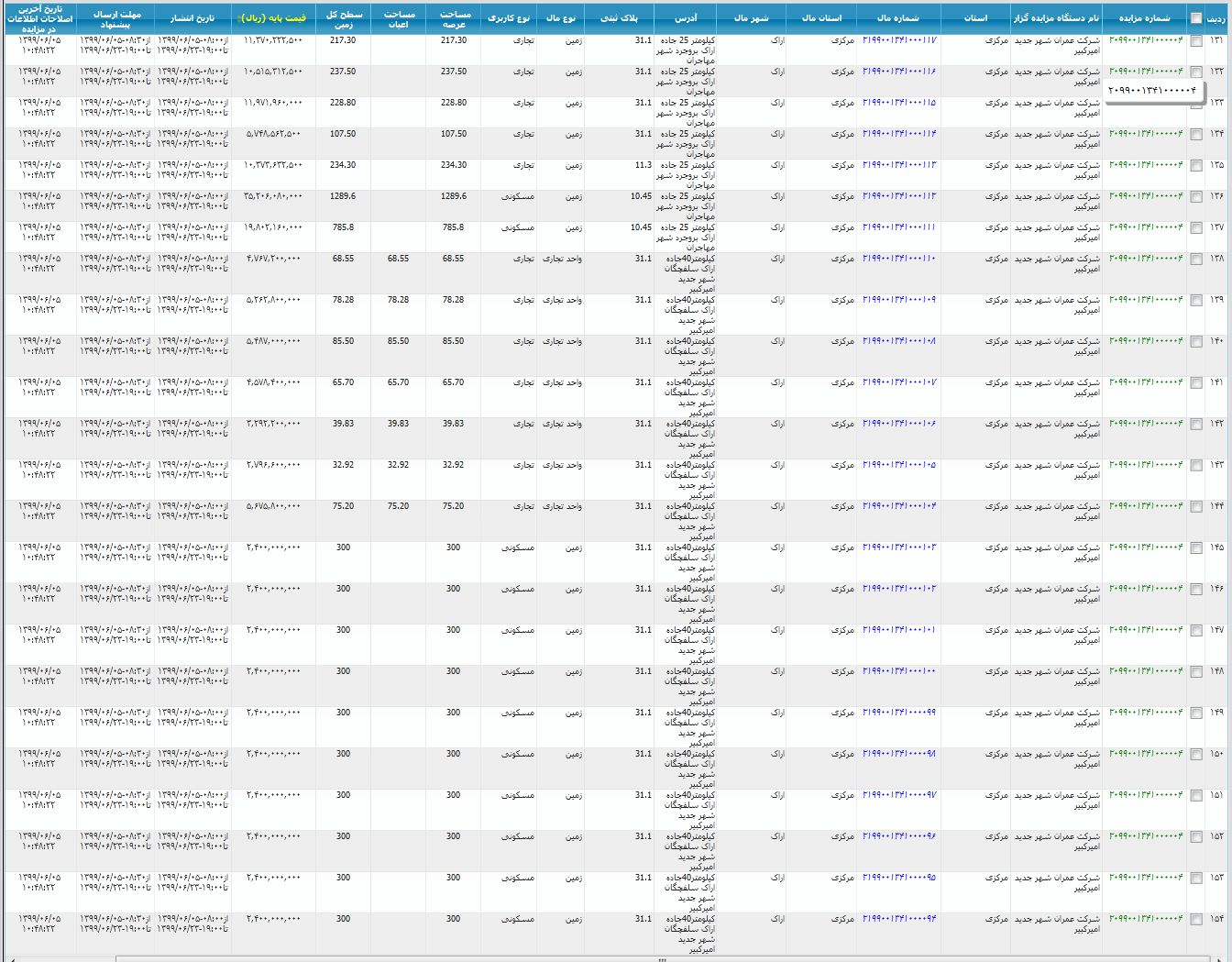Select the checkbox of row ۱۳۴
This screenshot has height=962, width=1232.
1196,135
